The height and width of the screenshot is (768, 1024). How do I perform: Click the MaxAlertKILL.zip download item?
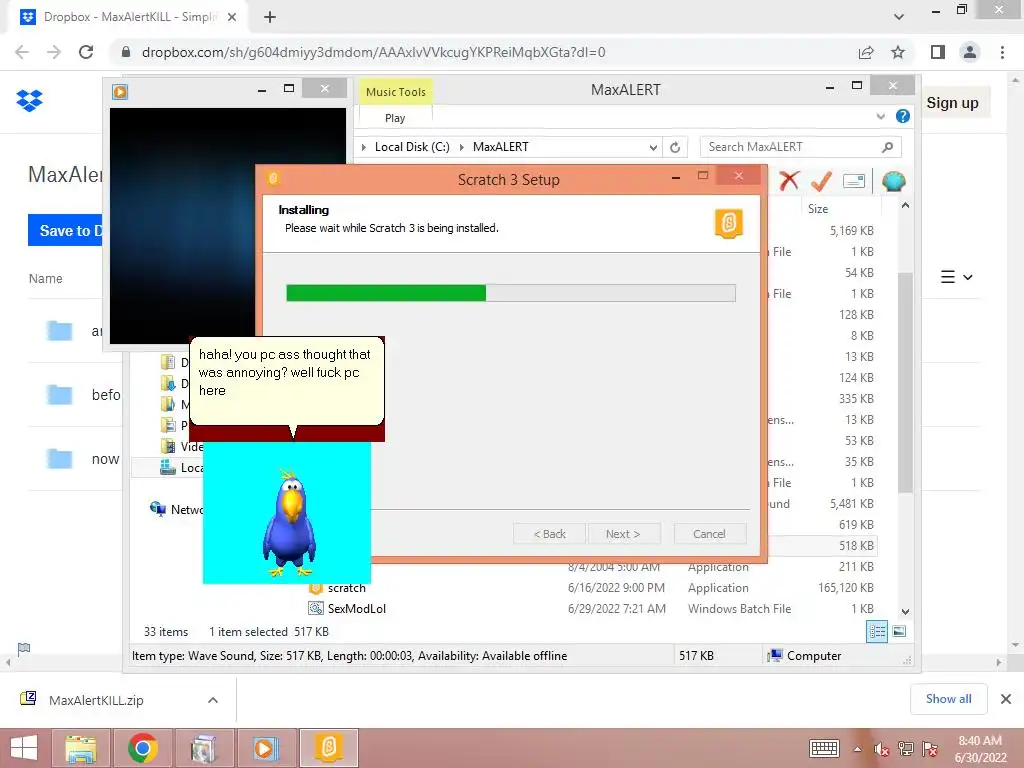[x=96, y=700]
